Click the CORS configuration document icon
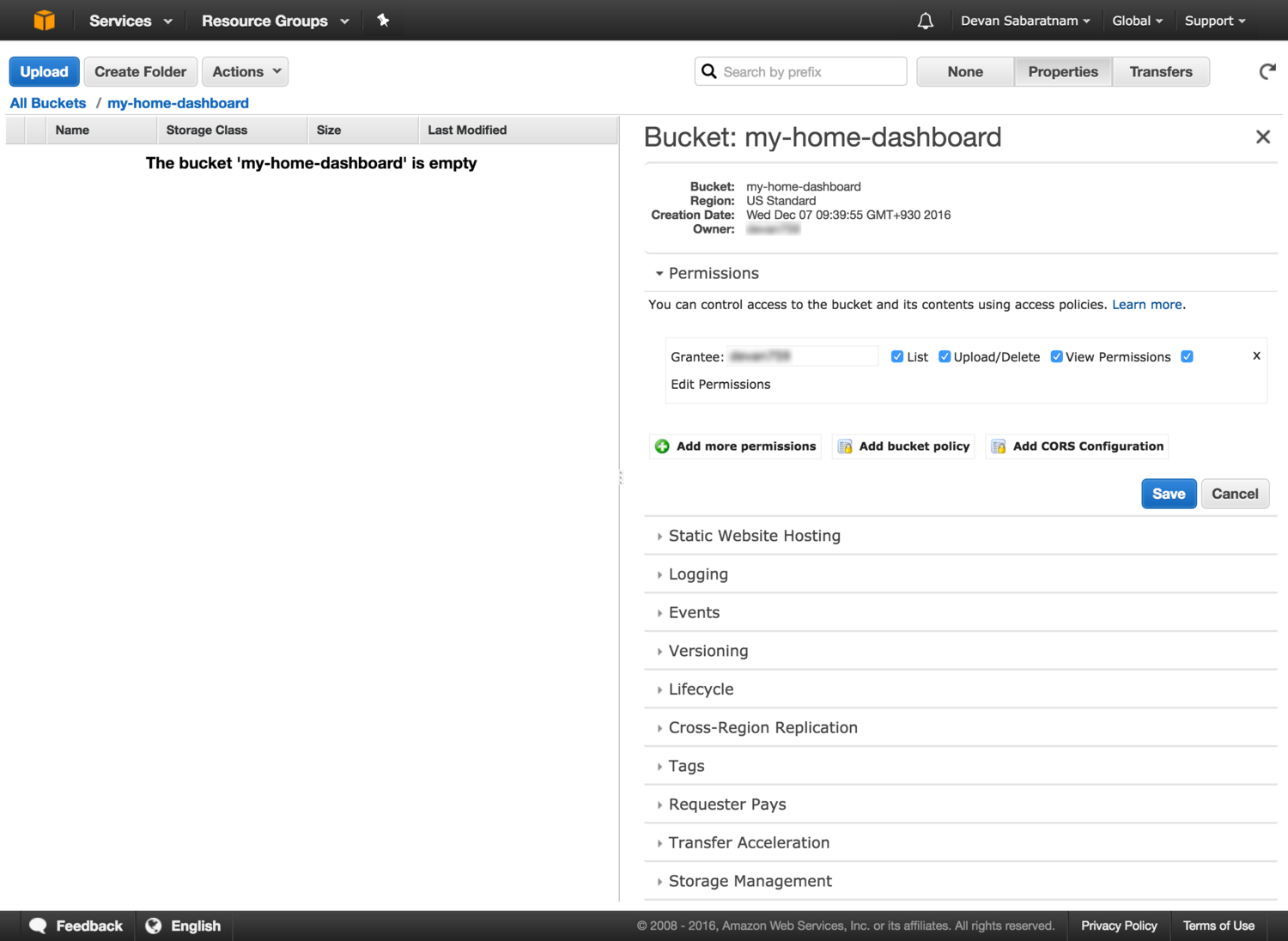The image size is (1288, 941). pos(999,446)
